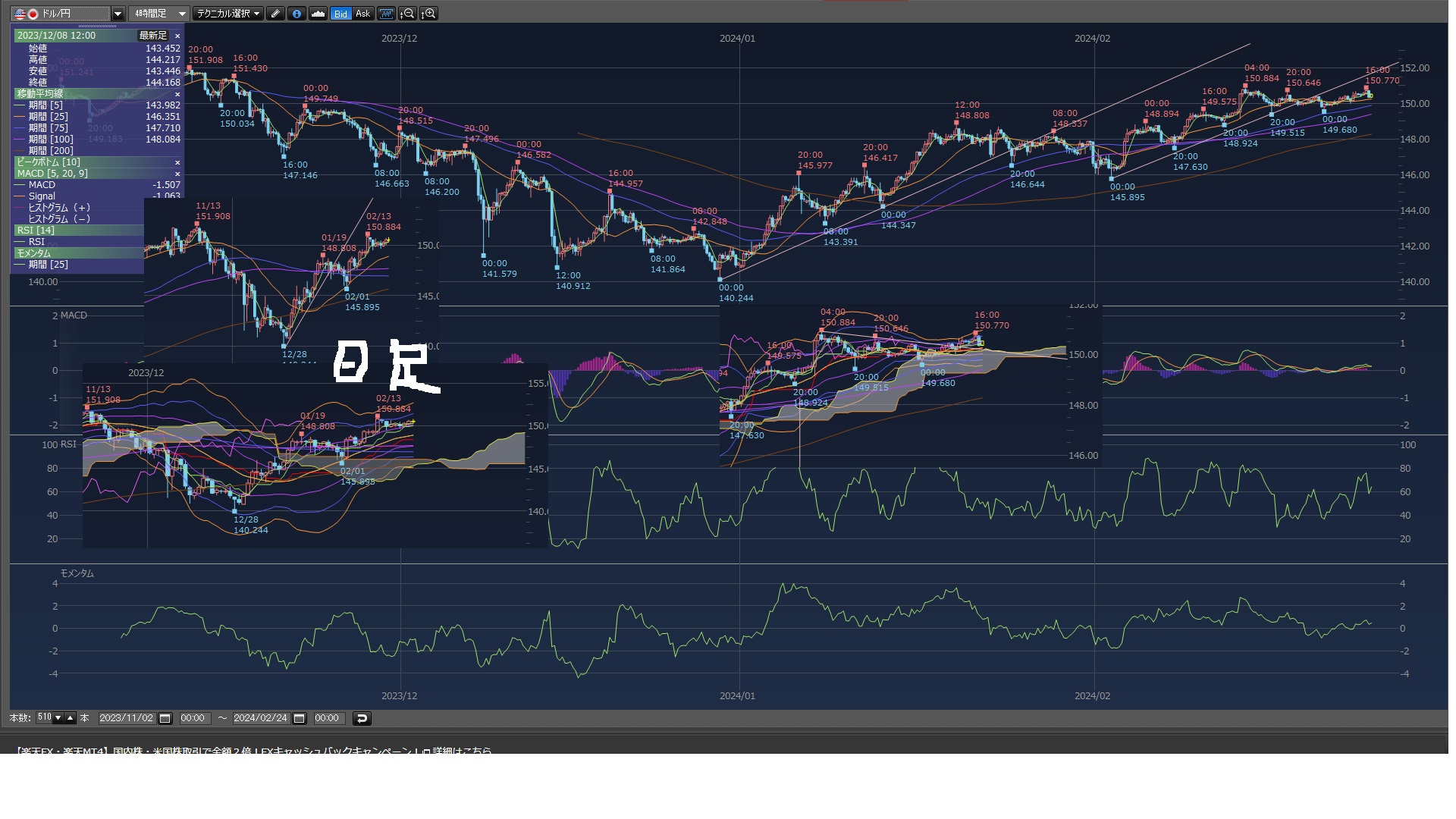Zoom out the chart vertically
Screen dimensions: 1456x819
pyautogui.click(x=407, y=14)
